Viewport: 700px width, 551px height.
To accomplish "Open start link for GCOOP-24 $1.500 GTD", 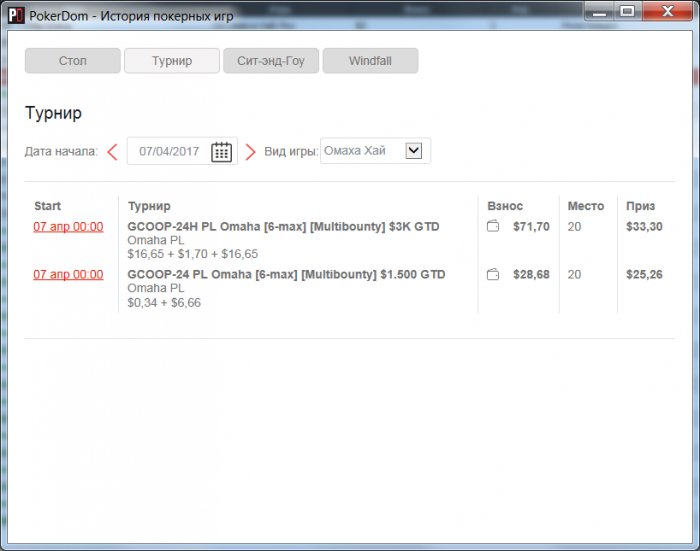I will (x=68, y=275).
